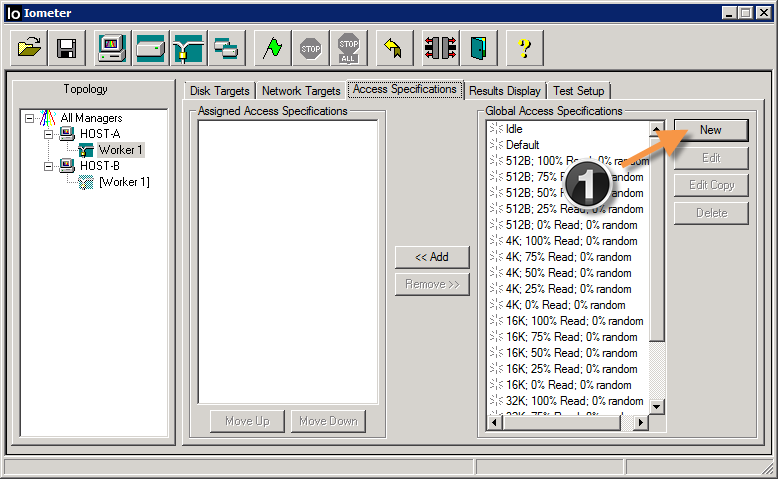Click the Exit door icon in toolbar
The height and width of the screenshot is (479, 778).
click(x=480, y=47)
